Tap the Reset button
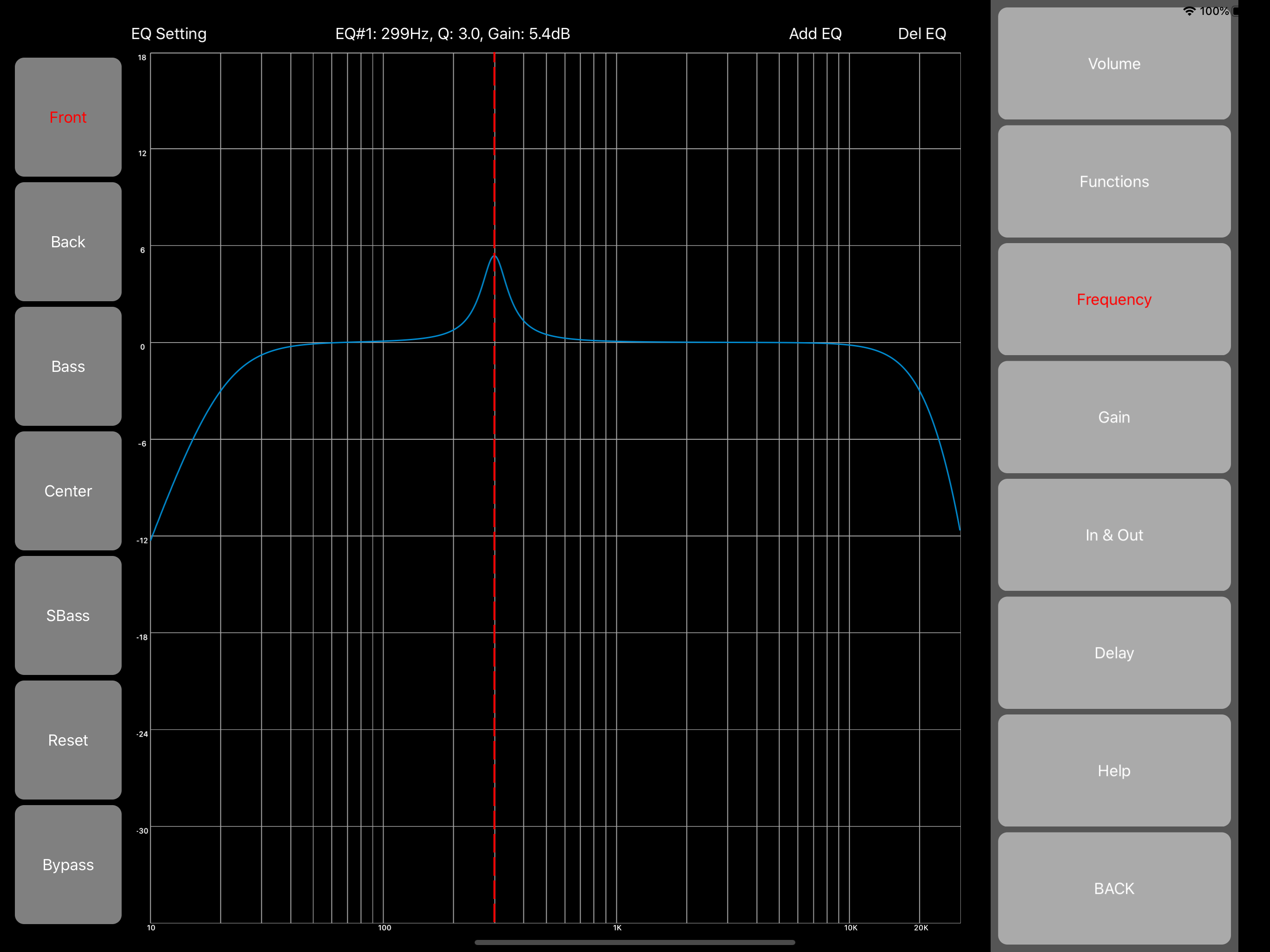The image size is (1270, 952). click(68, 740)
